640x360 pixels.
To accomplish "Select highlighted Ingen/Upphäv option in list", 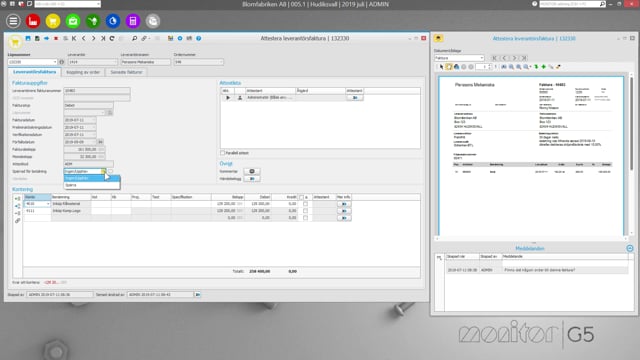I will (92, 178).
